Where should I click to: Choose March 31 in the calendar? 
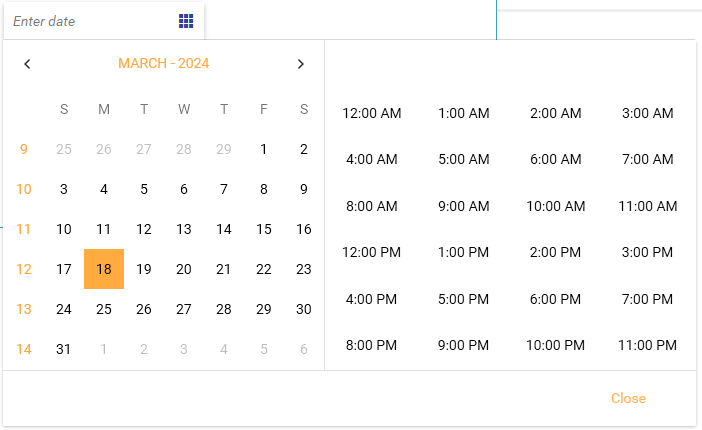coord(64,349)
